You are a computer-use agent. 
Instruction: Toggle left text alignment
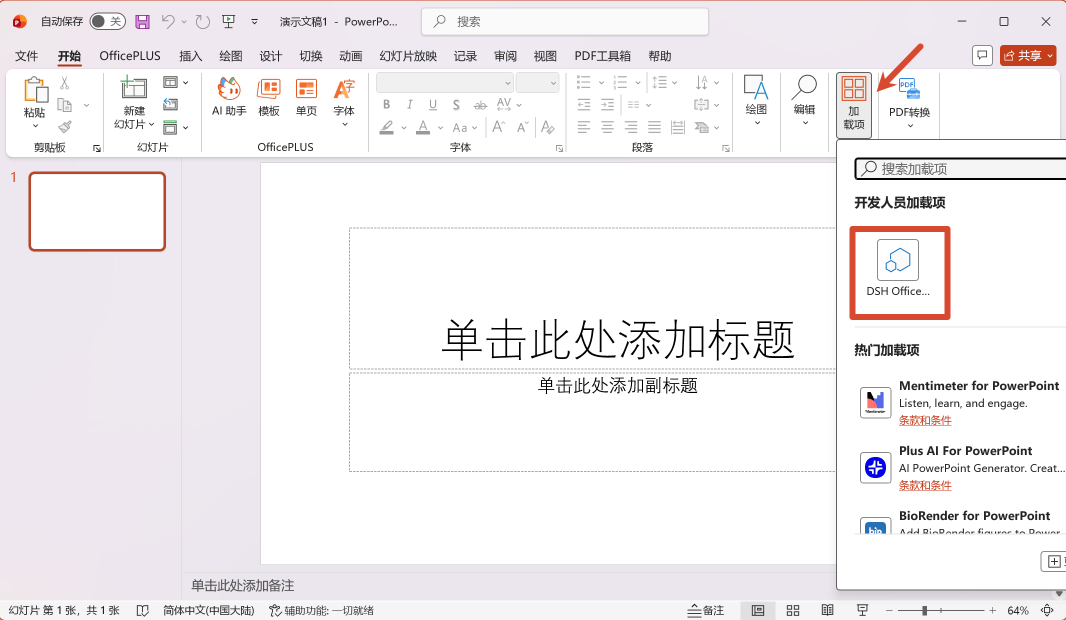click(x=583, y=127)
